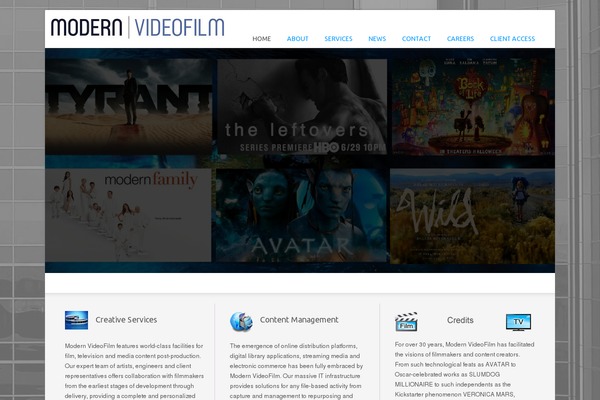Click the paragraph starting 'For over 30 years'
The image size is (600, 400).
(465, 369)
